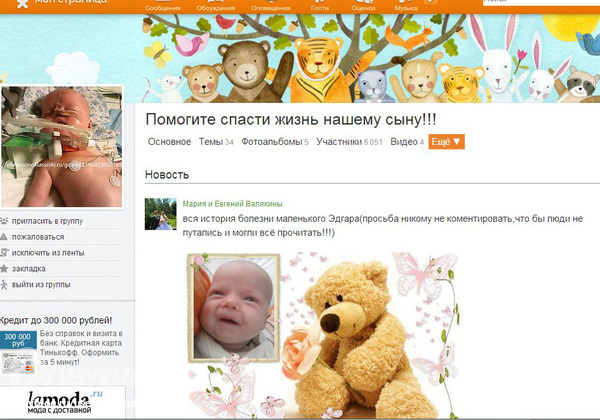Open Гости in the orange top bar

click(320, 6)
